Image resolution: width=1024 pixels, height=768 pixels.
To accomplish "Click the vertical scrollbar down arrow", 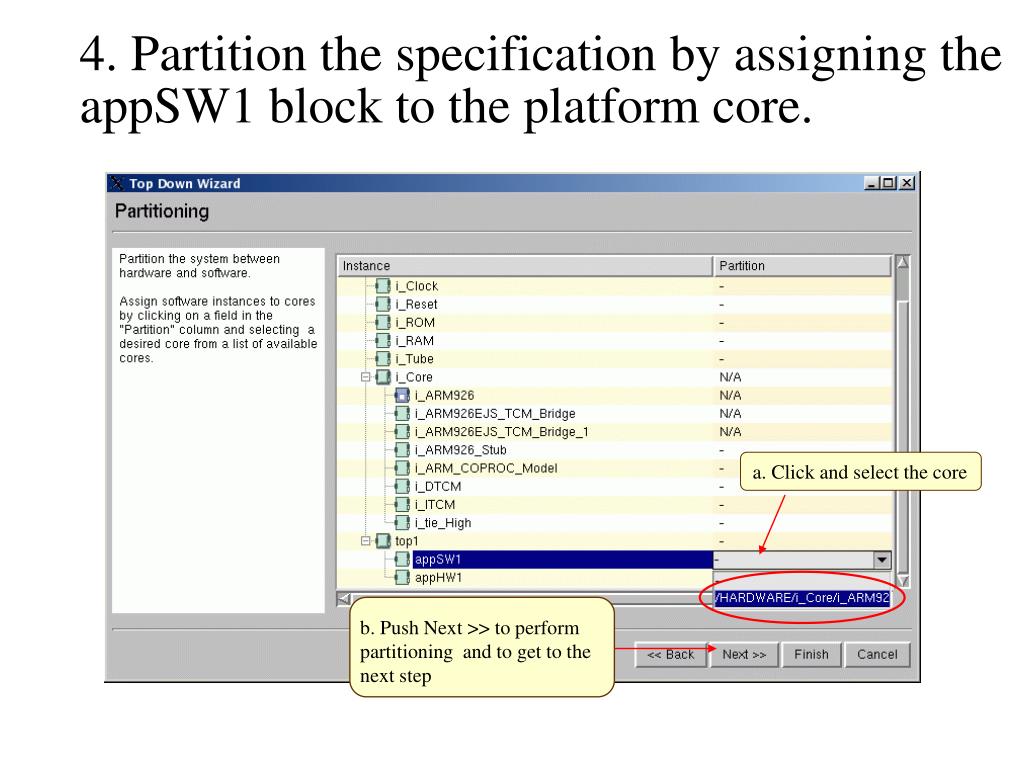I will tap(903, 581).
